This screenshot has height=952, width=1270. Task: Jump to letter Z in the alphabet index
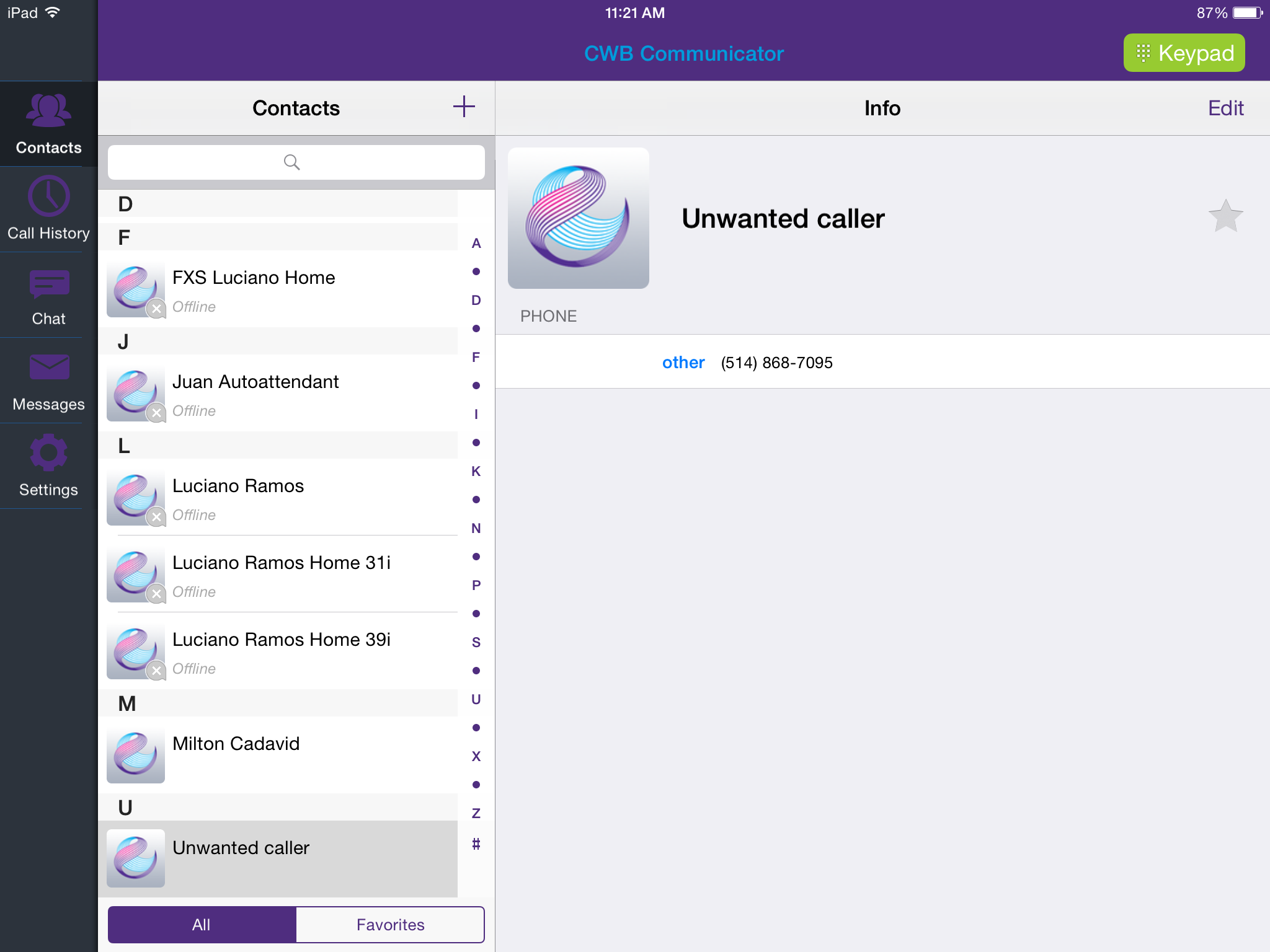coord(476,813)
